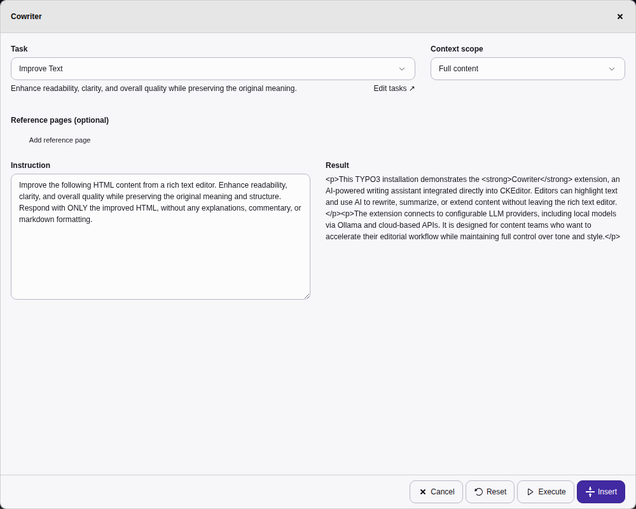Click the circular arrow Reset icon

[479, 492]
